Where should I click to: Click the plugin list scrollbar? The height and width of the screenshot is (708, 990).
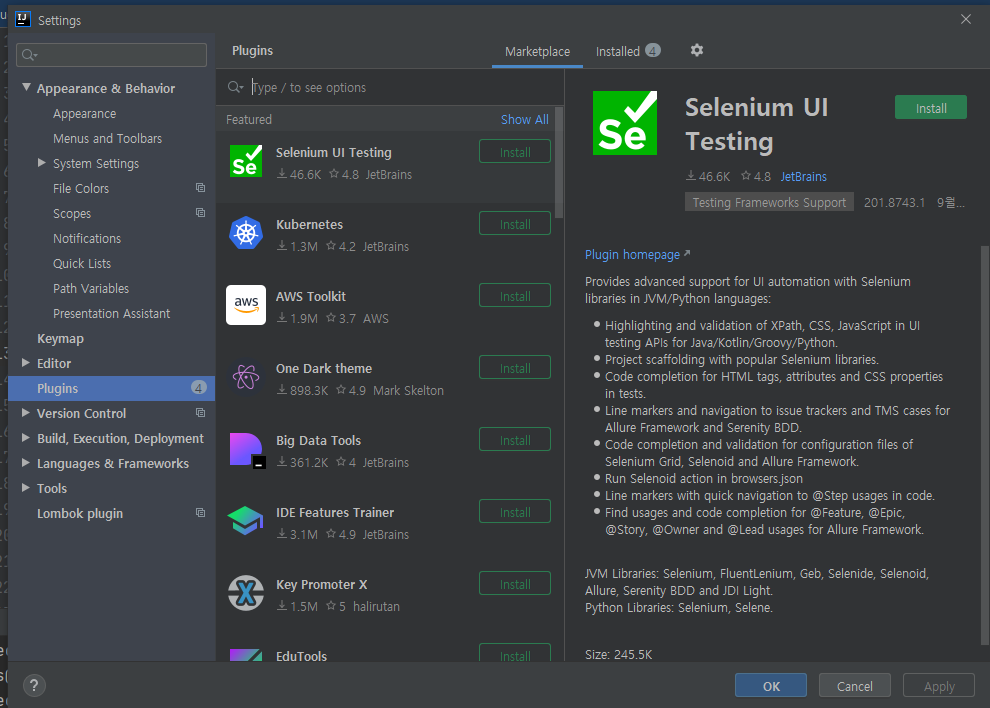click(559, 162)
